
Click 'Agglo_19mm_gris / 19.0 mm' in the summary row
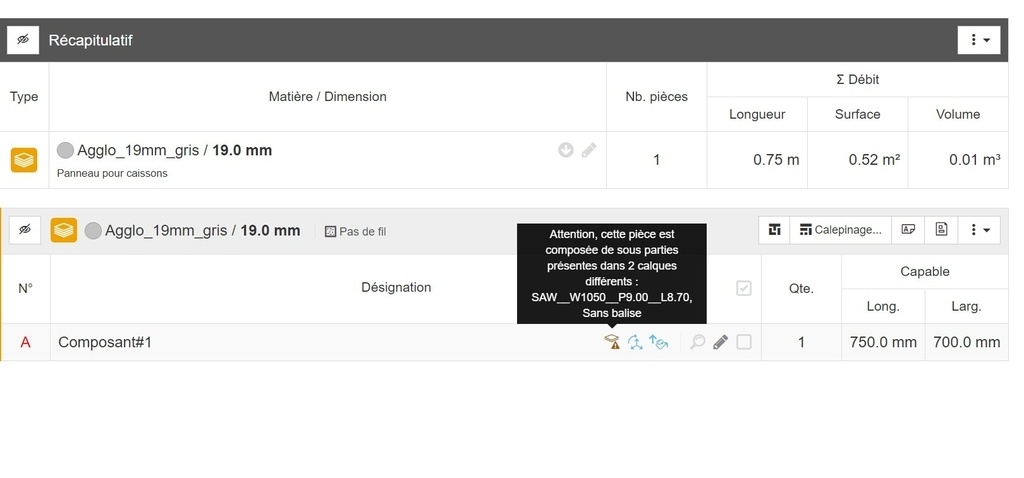[x=174, y=150]
